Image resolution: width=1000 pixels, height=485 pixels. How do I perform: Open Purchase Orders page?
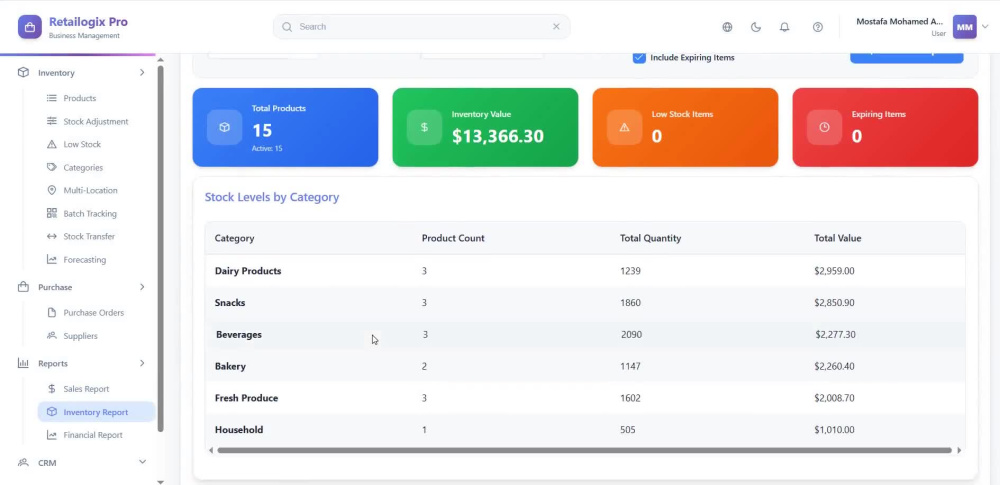click(96, 313)
